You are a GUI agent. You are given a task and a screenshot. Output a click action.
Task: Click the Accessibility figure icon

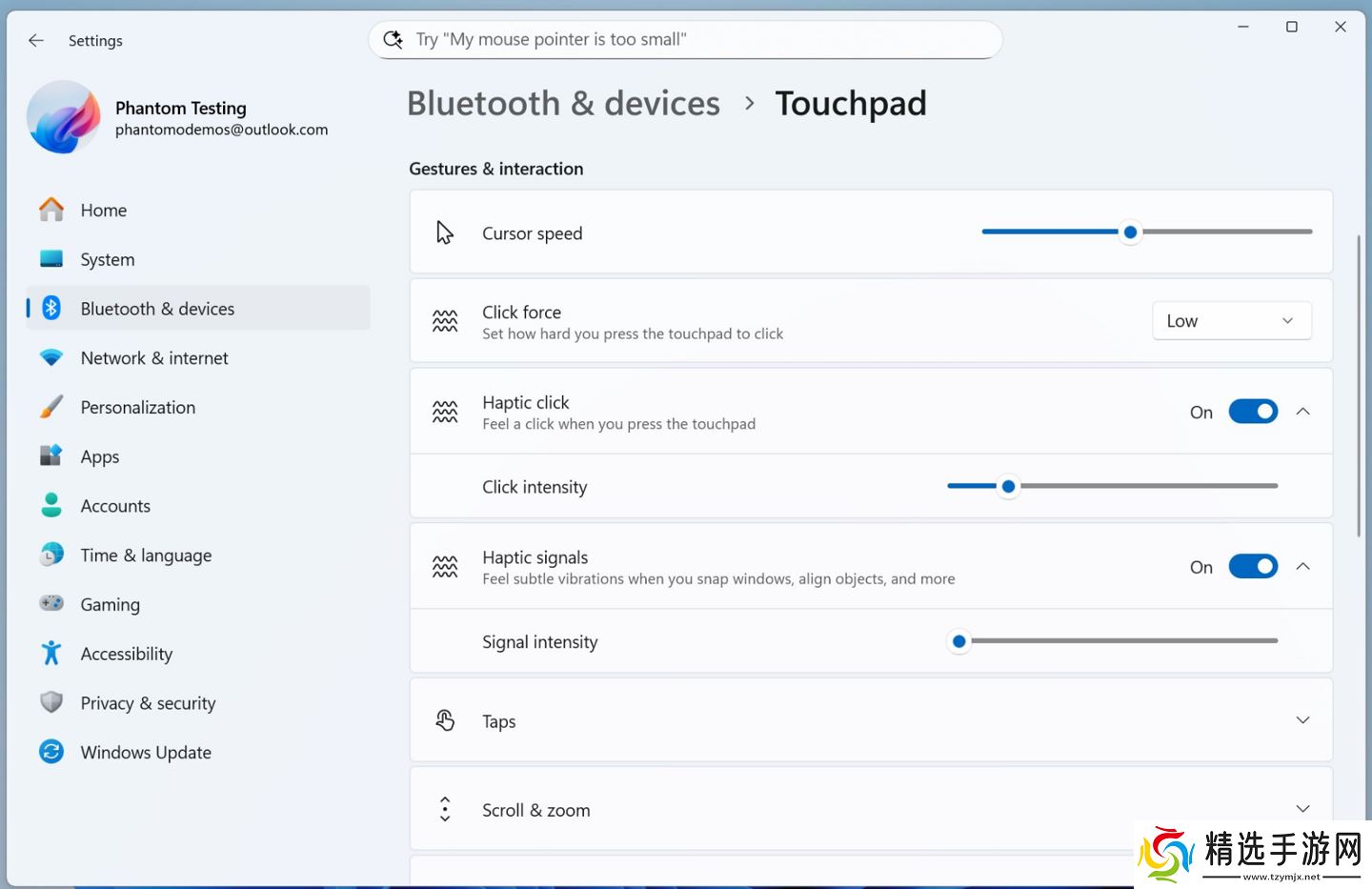pyautogui.click(x=51, y=653)
